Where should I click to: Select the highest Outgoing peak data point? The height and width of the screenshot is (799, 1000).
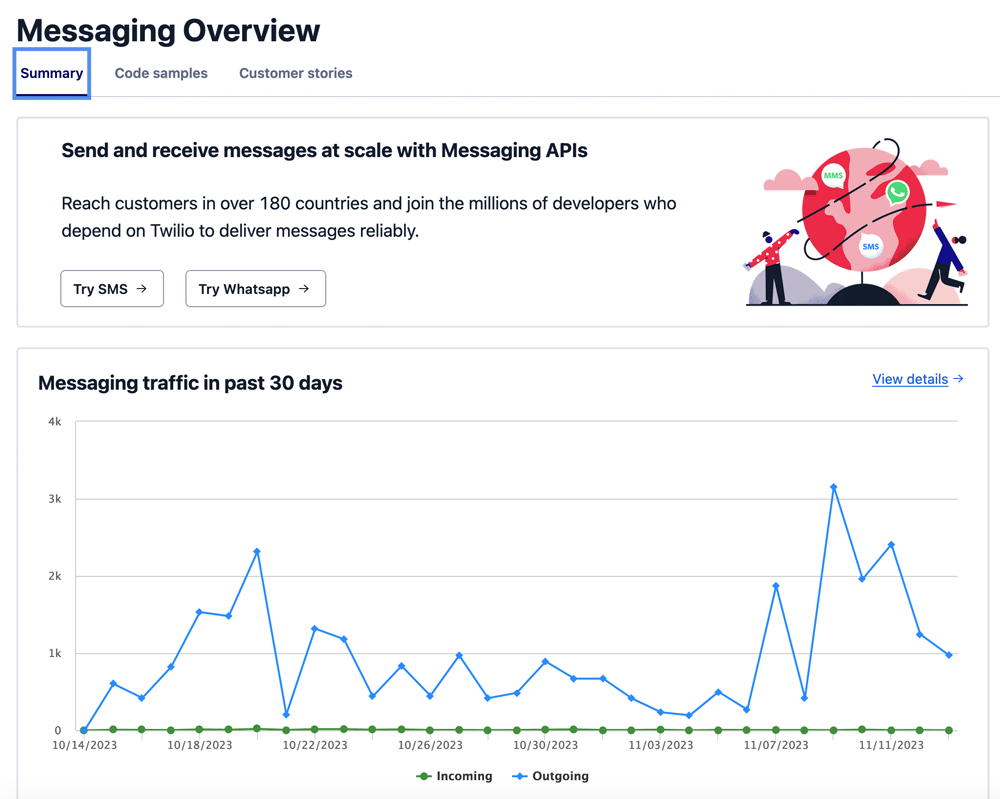(x=834, y=487)
